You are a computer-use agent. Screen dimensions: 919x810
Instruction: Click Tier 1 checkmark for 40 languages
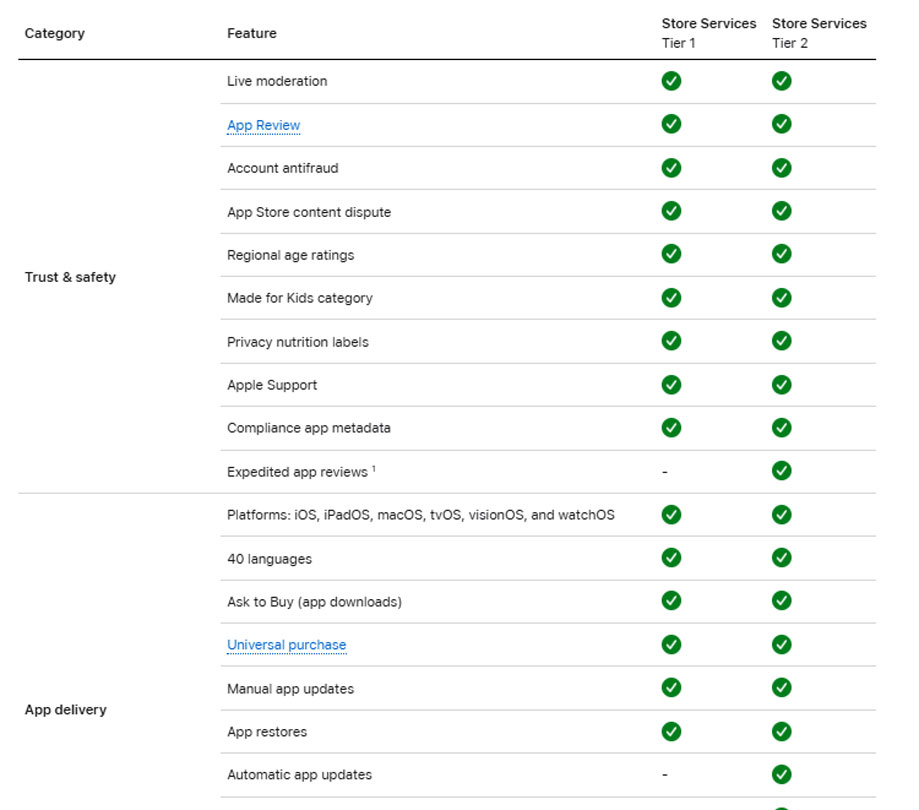[671, 558]
